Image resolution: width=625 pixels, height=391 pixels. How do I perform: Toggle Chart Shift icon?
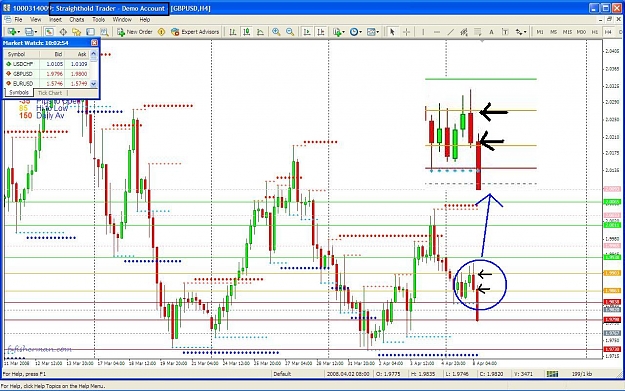coord(320,32)
